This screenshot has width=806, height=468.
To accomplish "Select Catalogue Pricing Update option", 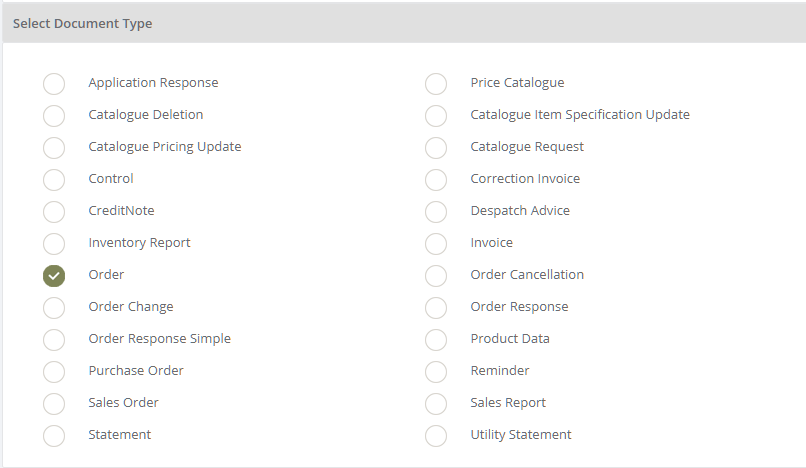I will coord(54,148).
